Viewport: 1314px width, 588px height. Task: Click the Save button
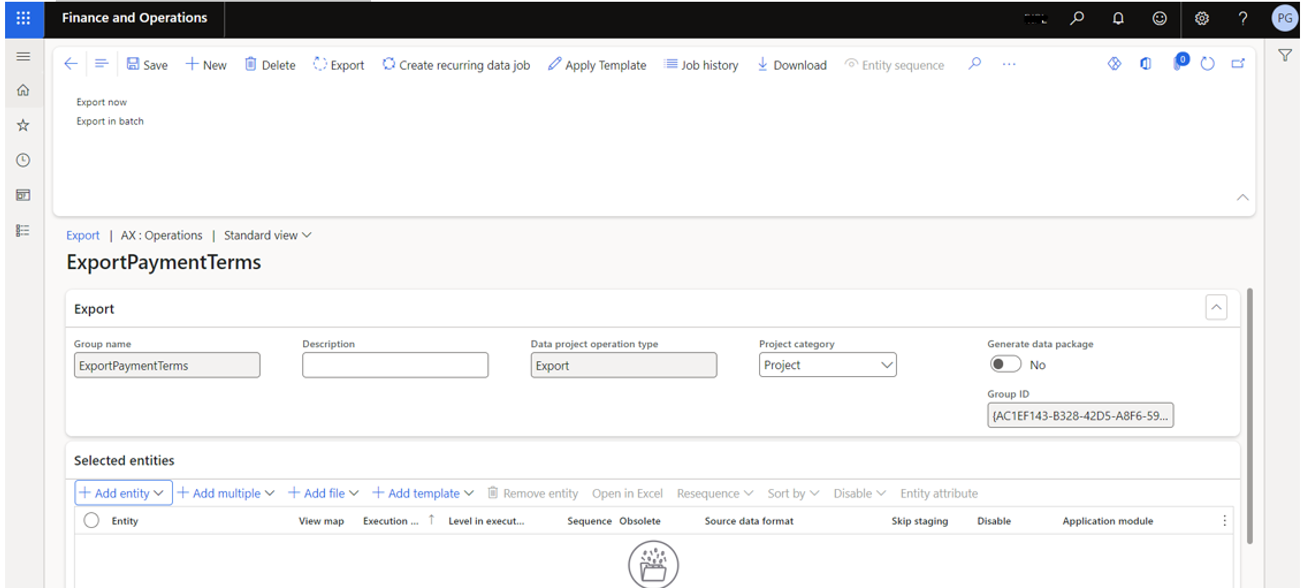point(147,65)
